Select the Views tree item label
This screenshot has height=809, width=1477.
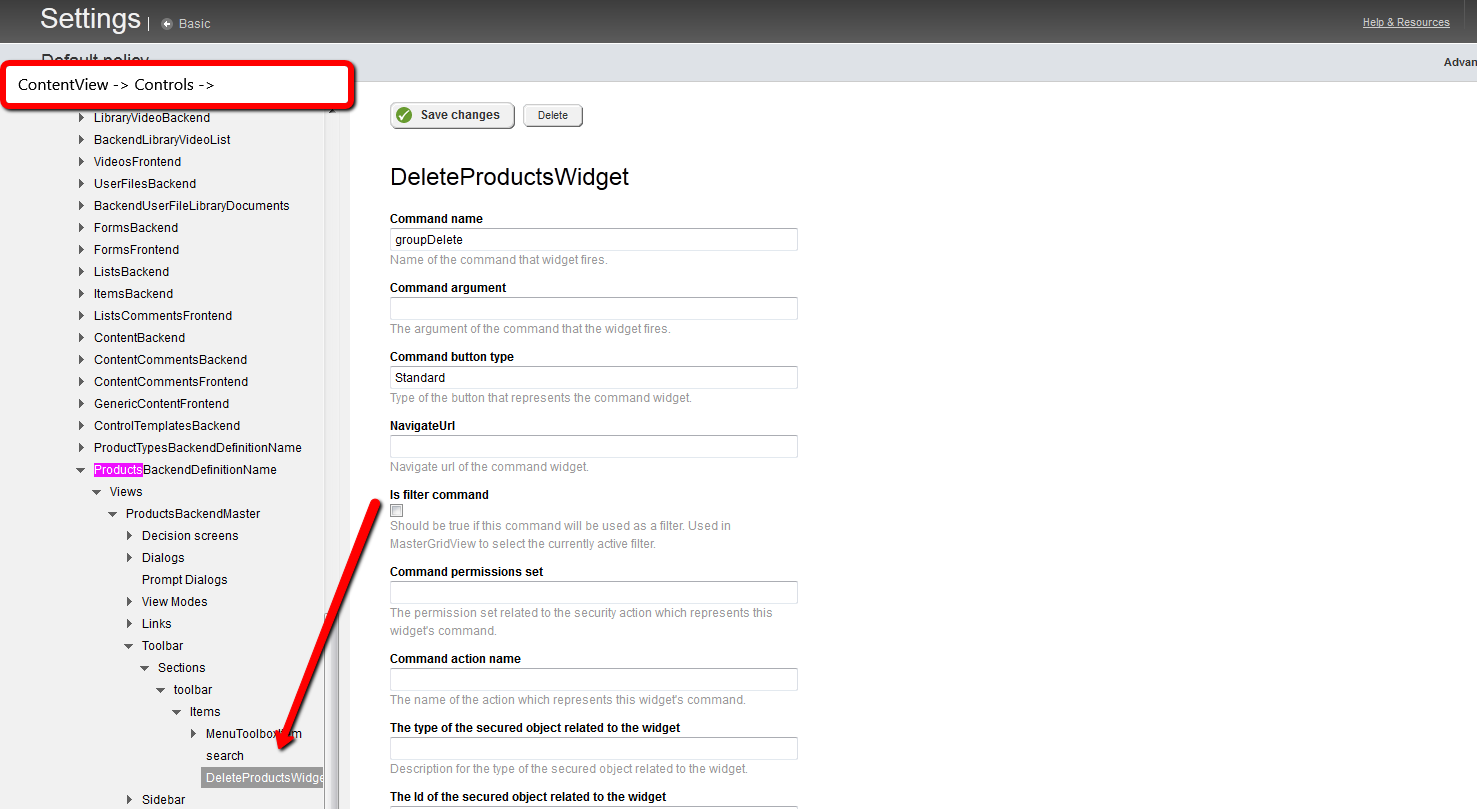[x=126, y=492]
